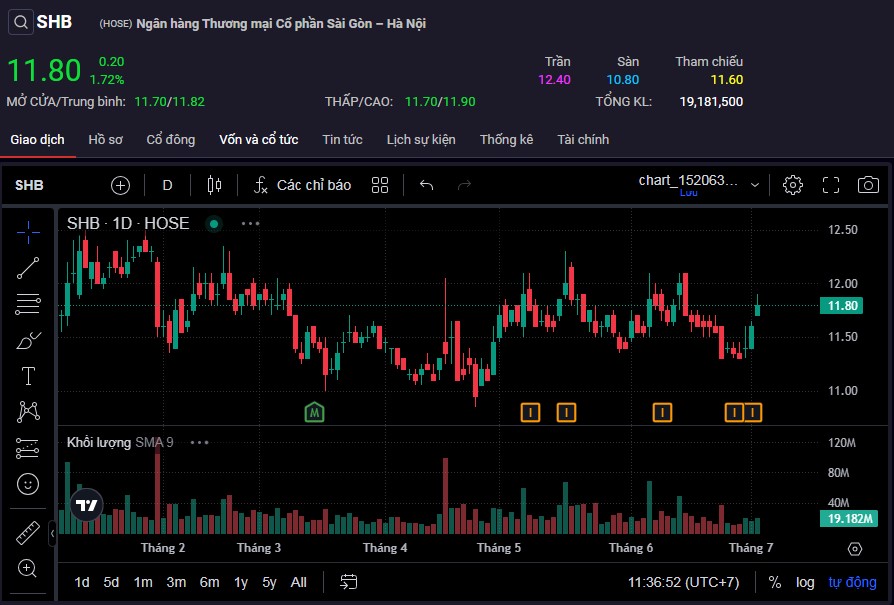Toggle auto scale 'tự động'
The image size is (894, 605).
tap(852, 582)
